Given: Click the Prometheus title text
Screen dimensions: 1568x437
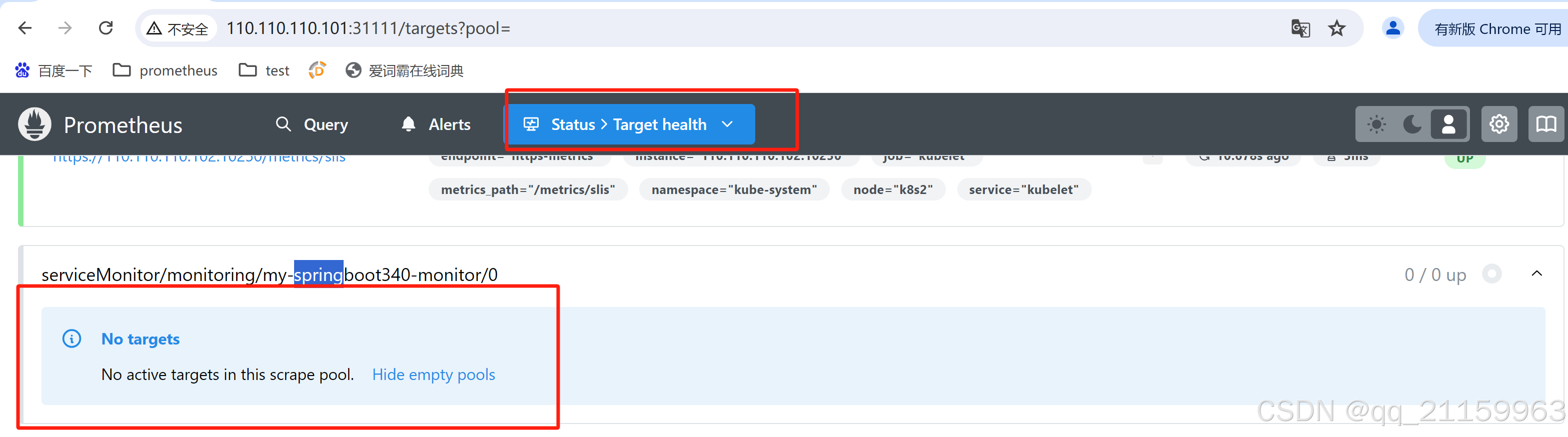Looking at the screenshot, I should tap(123, 125).
